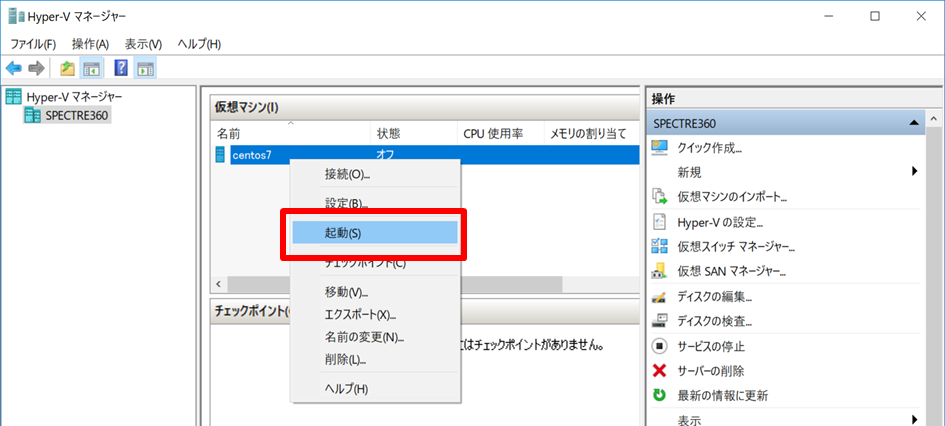Click the 仮想スイッチ マネージャー... action link
Image resolution: width=945 pixels, height=426 pixels.
(x=736, y=247)
